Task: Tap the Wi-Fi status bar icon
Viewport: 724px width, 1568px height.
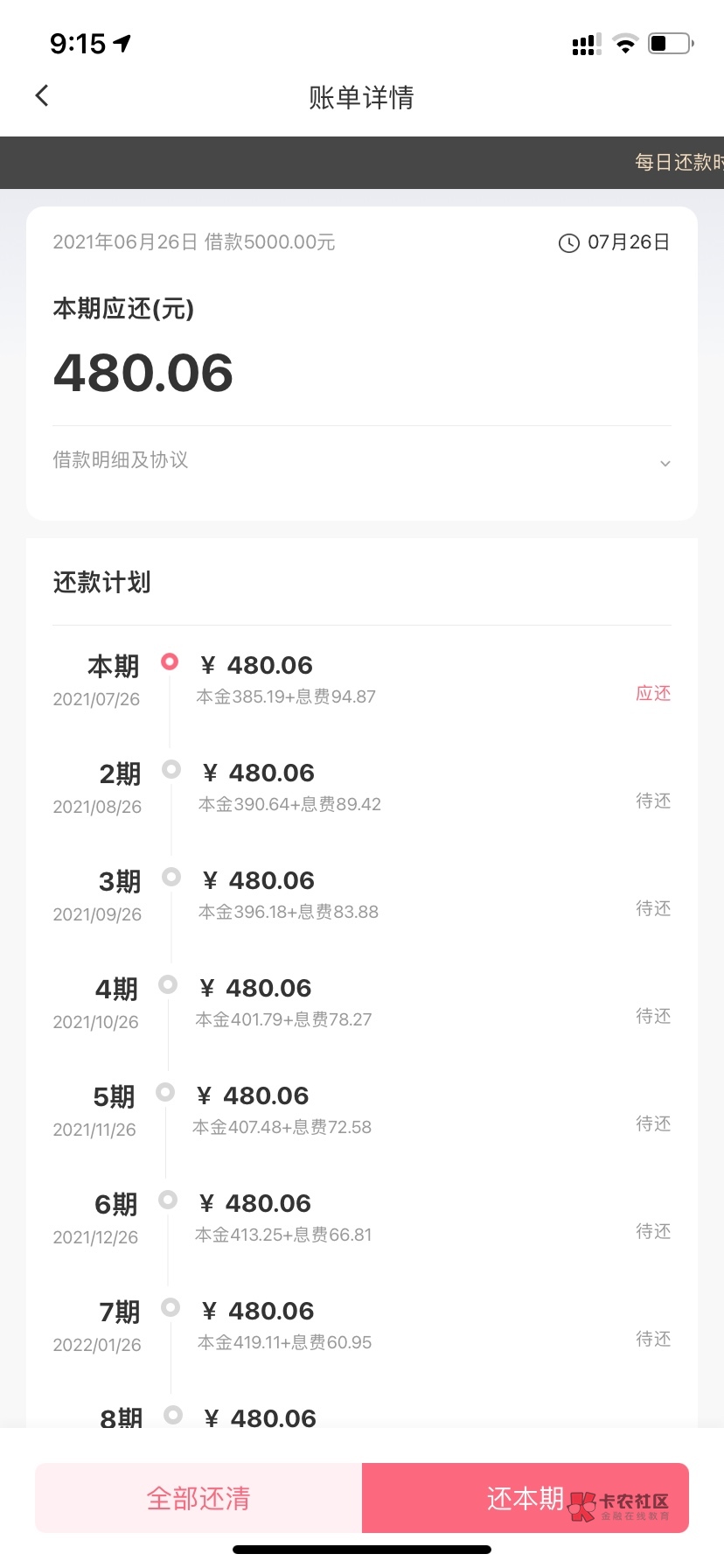Action: [624, 44]
